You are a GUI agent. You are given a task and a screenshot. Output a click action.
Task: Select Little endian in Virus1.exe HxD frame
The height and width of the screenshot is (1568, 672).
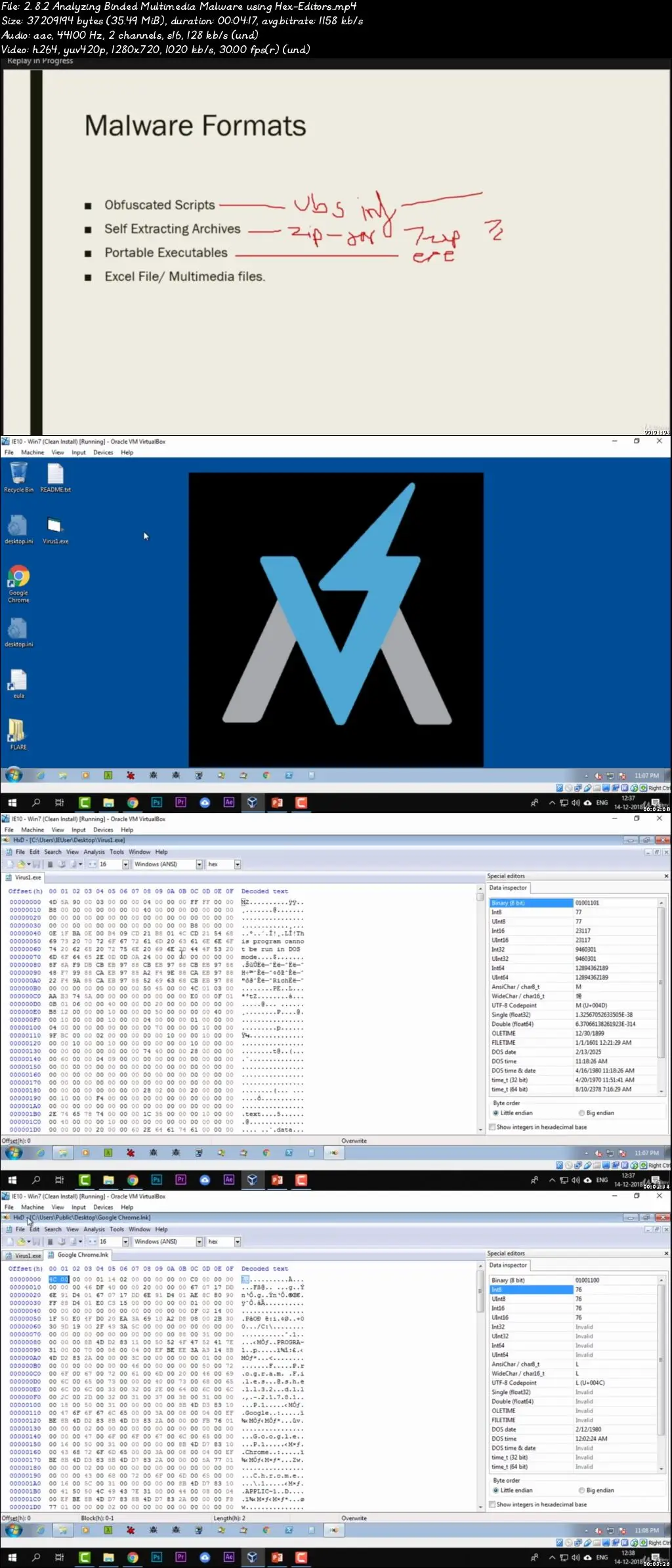tap(513, 1112)
